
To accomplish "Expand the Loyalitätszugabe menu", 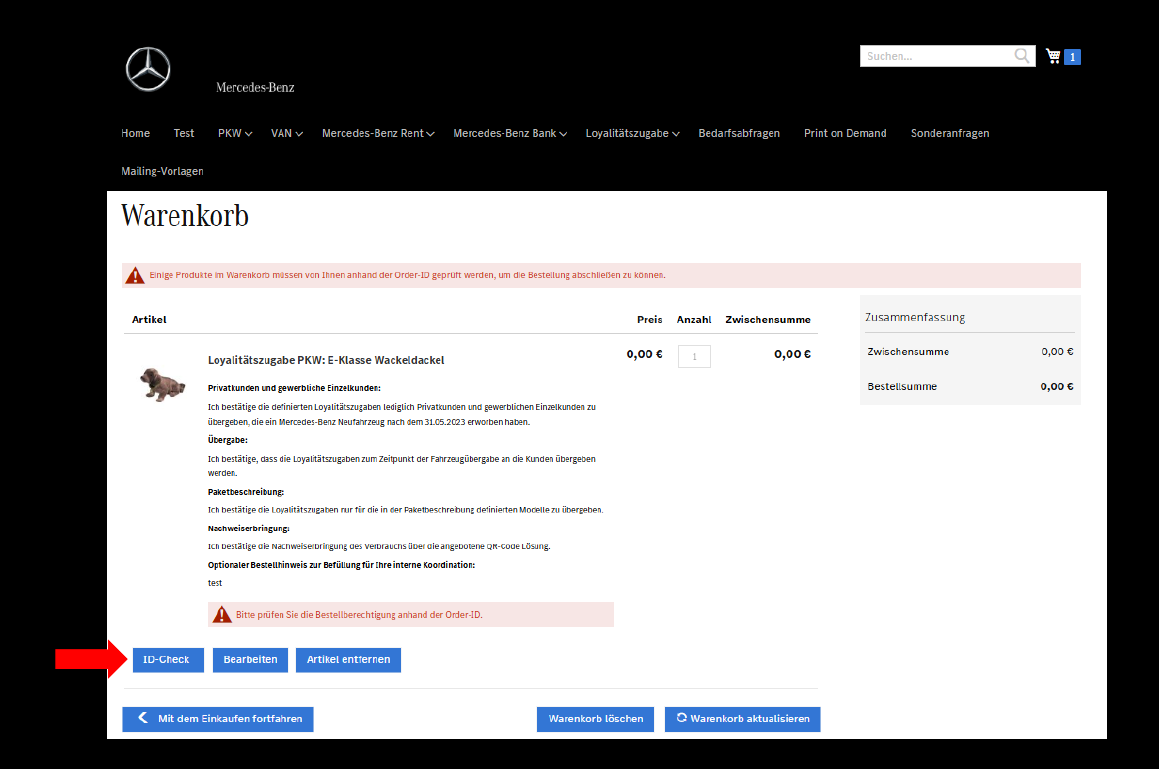I will 633,133.
